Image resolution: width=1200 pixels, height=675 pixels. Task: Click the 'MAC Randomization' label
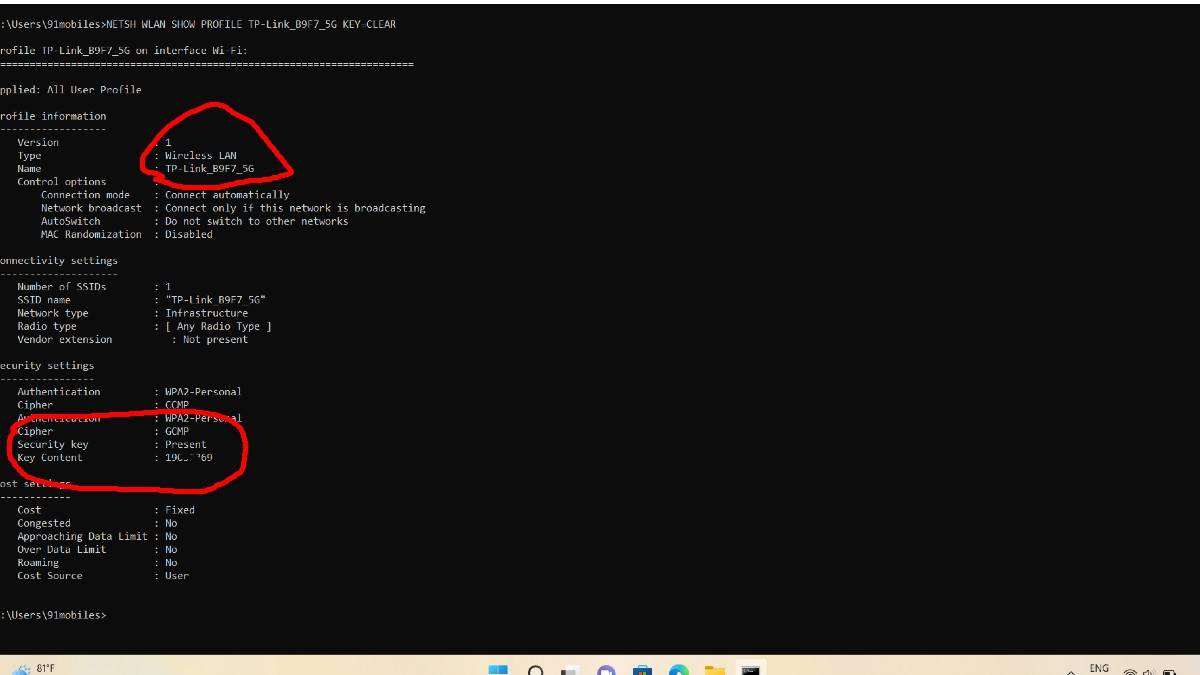[91, 234]
